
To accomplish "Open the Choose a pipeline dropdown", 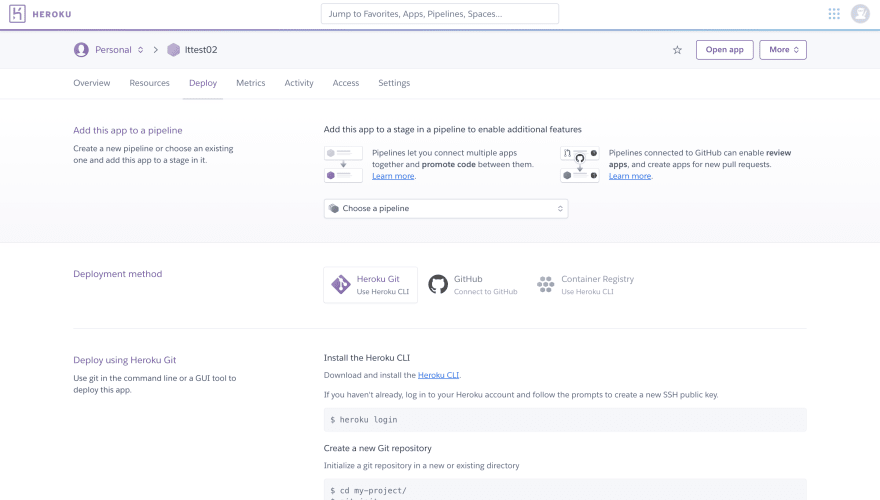I will point(446,209).
